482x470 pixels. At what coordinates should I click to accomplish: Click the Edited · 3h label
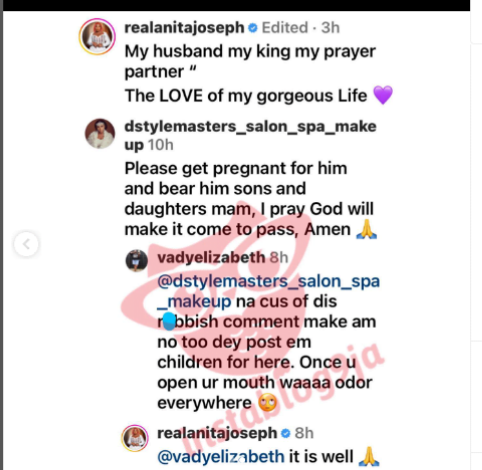tap(301, 28)
